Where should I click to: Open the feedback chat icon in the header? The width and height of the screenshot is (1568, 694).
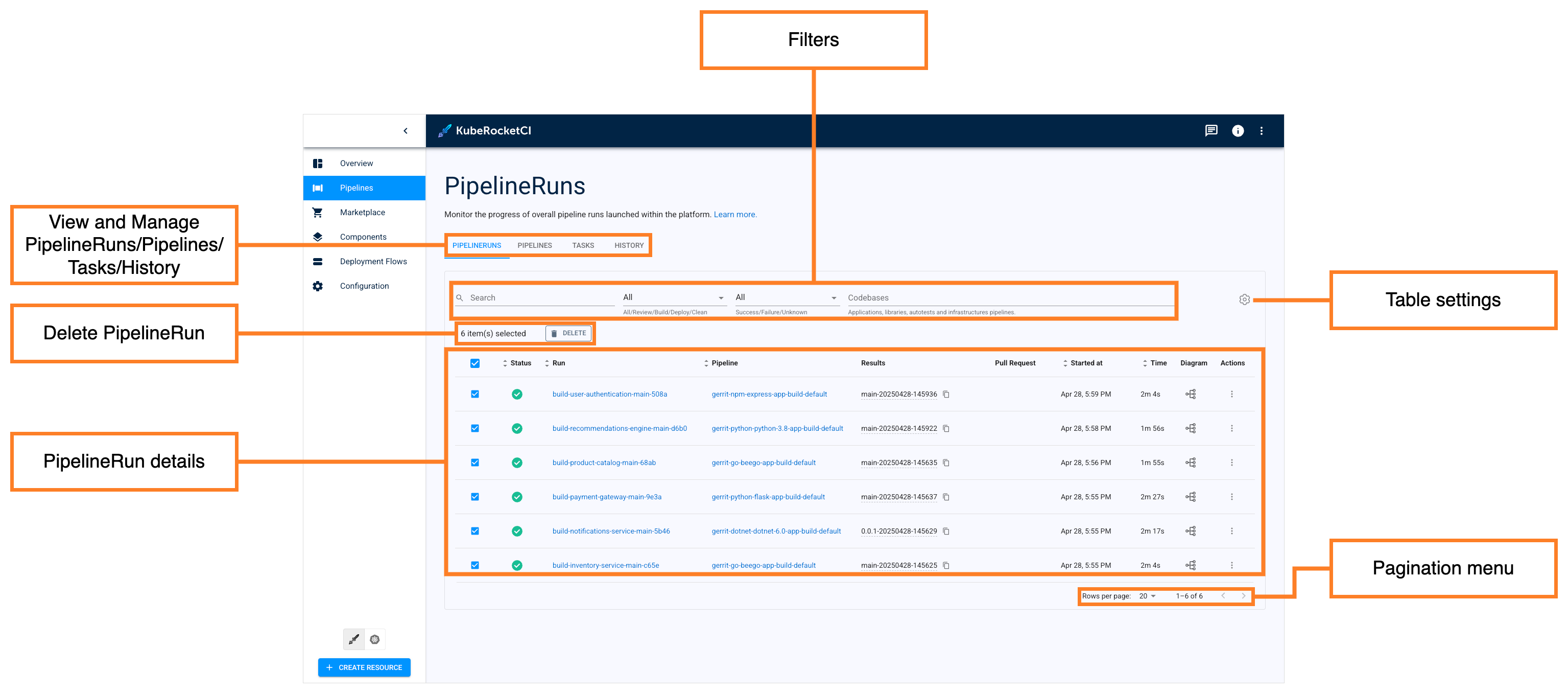1211,130
